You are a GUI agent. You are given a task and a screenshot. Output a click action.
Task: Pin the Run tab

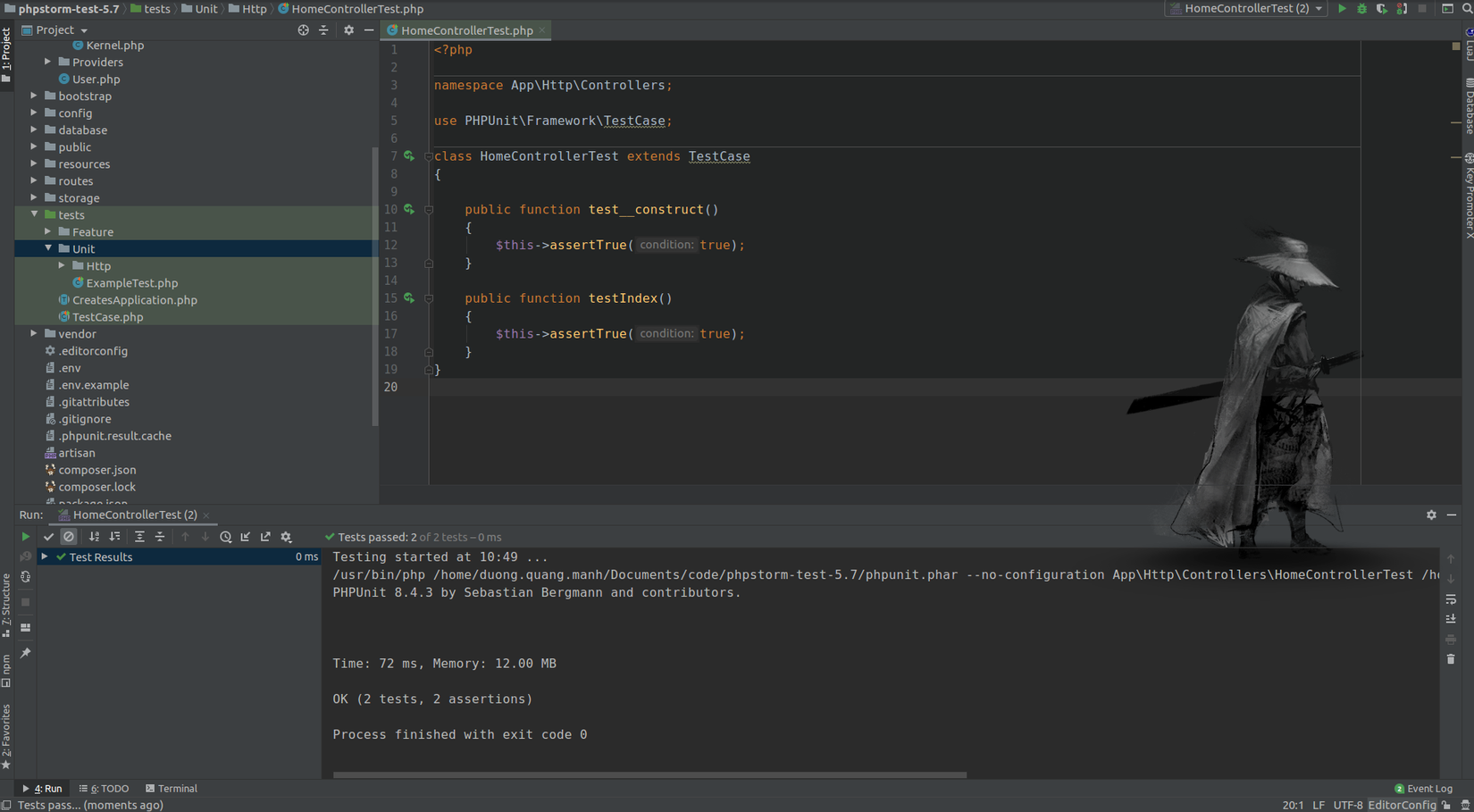coord(25,653)
